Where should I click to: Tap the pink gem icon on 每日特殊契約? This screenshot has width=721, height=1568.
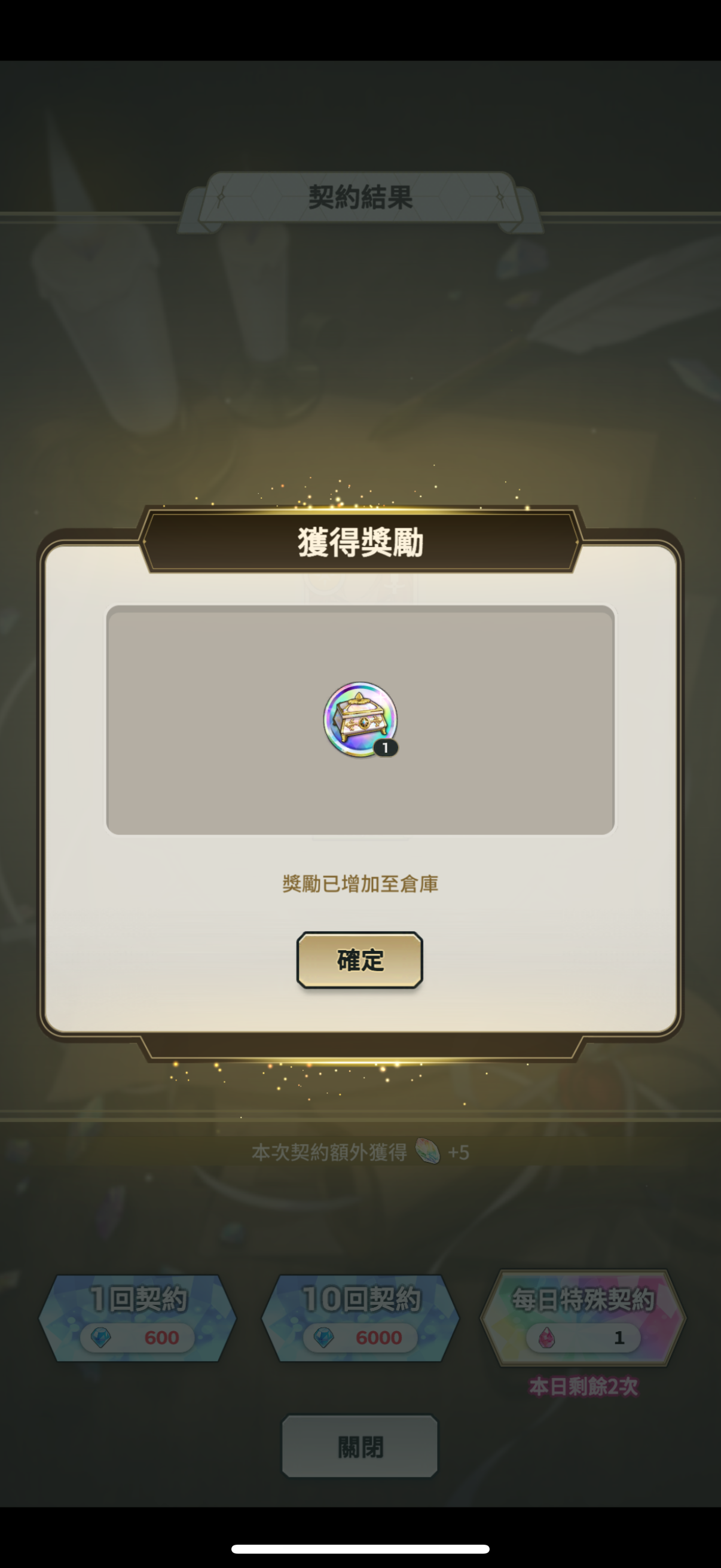click(546, 1337)
